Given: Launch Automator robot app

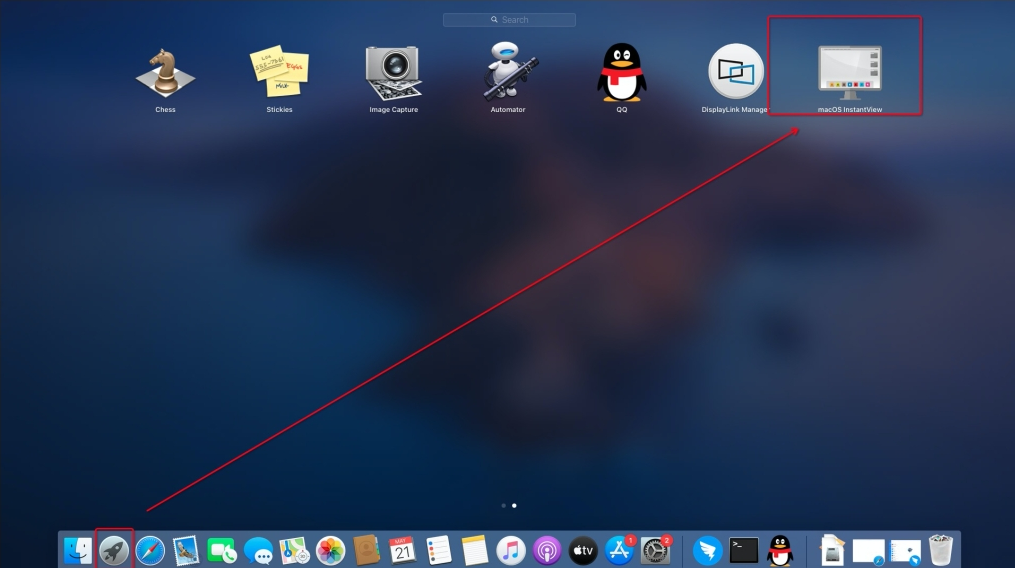Looking at the screenshot, I should [508, 71].
